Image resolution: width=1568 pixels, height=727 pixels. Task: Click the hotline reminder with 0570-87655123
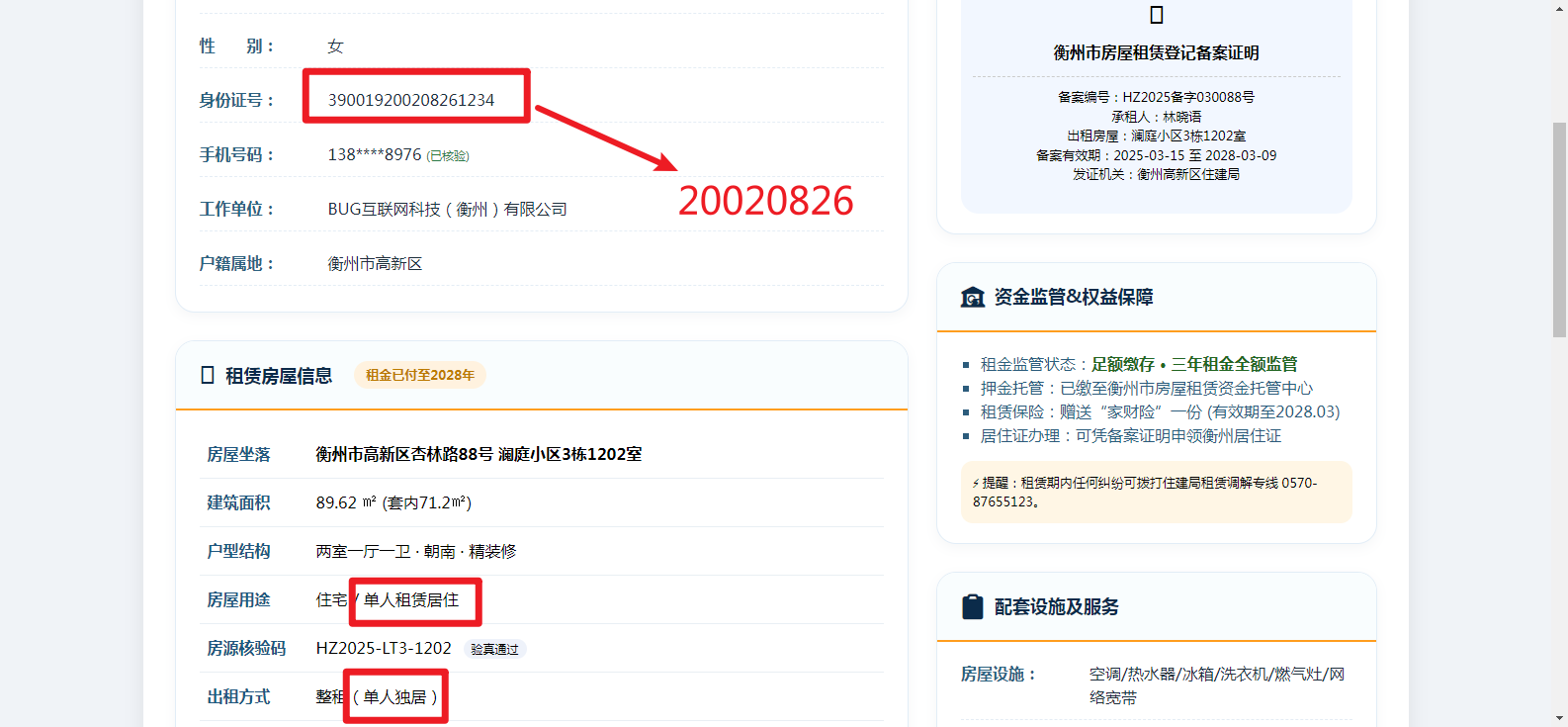(1157, 492)
